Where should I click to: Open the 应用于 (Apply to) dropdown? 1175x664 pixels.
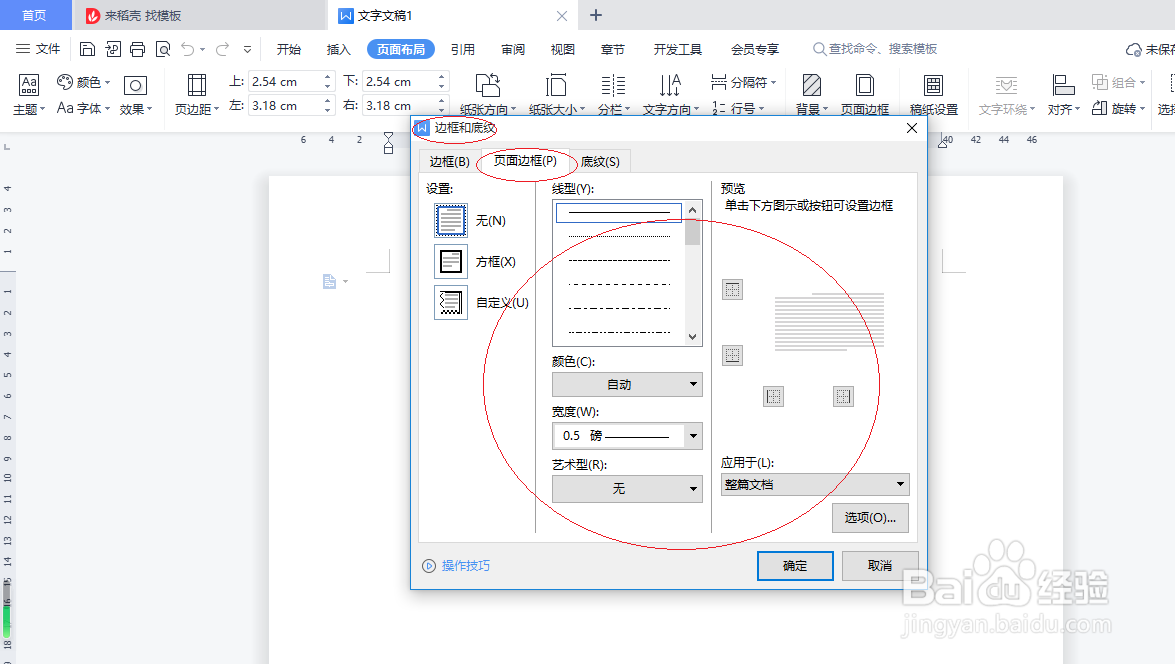tap(898, 484)
